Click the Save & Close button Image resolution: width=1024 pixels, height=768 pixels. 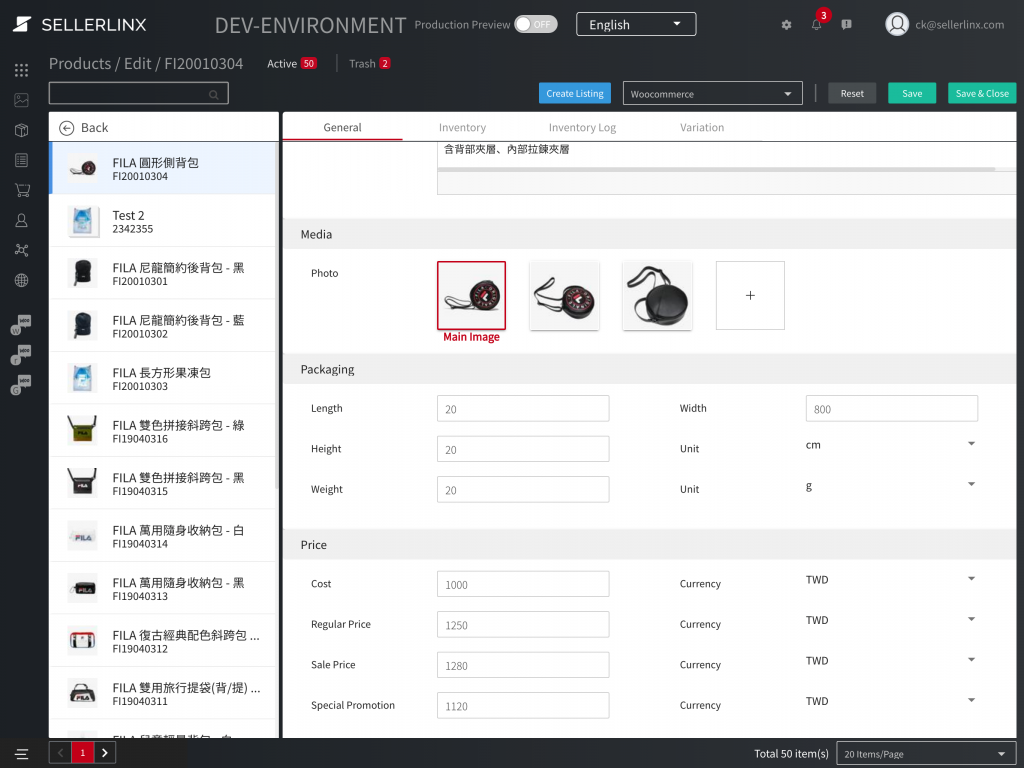click(982, 93)
